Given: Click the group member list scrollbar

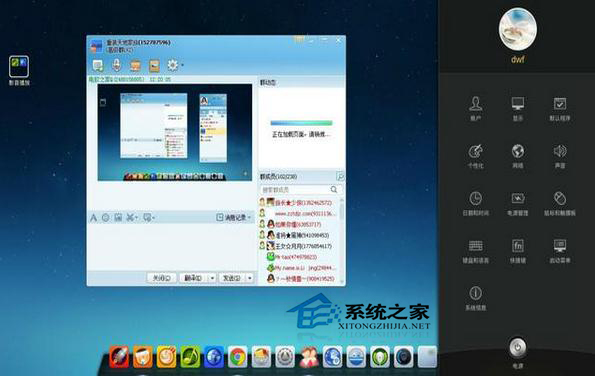Looking at the screenshot, I should point(342,211).
